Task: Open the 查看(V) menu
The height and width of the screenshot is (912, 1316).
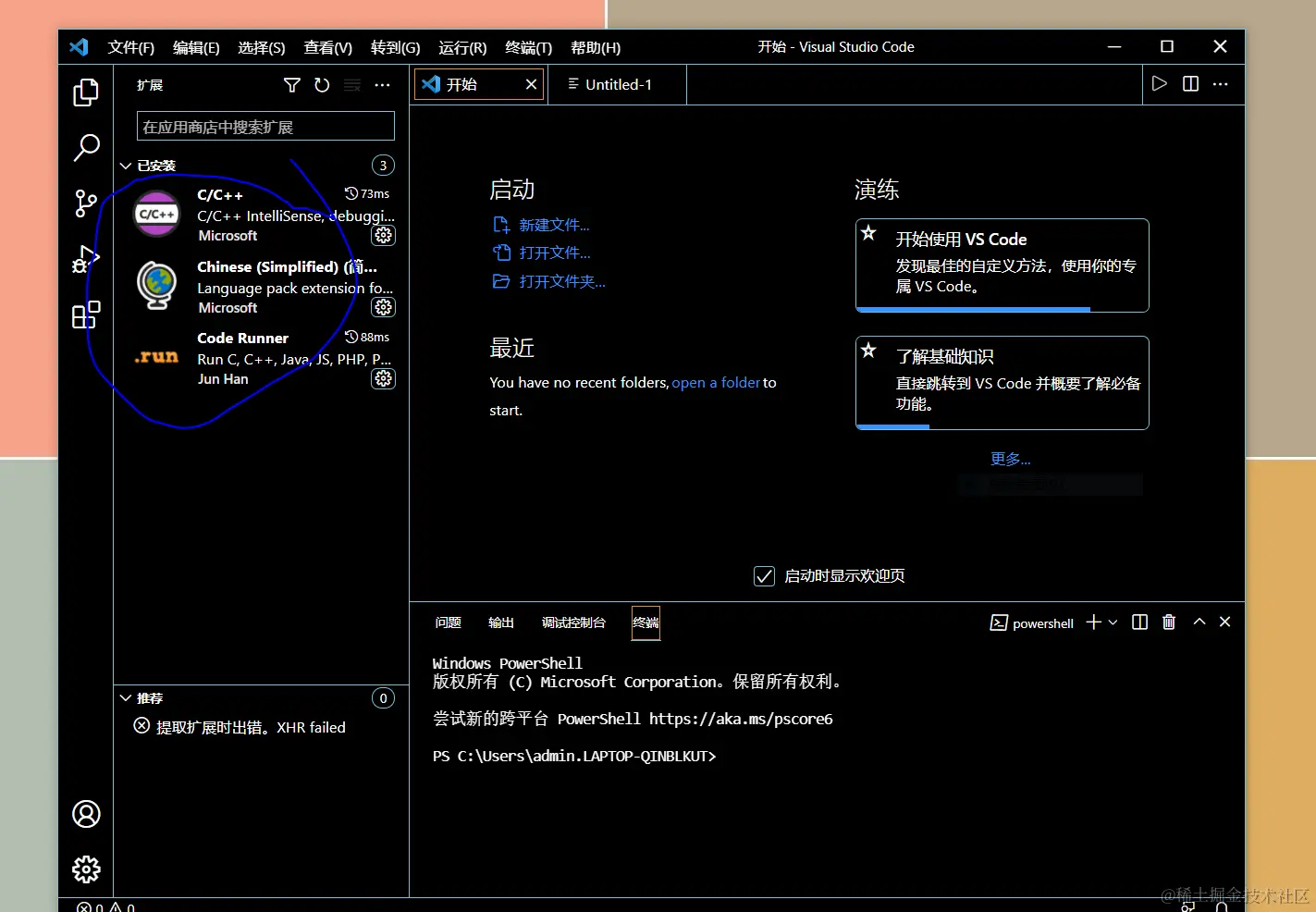Action: pos(328,47)
